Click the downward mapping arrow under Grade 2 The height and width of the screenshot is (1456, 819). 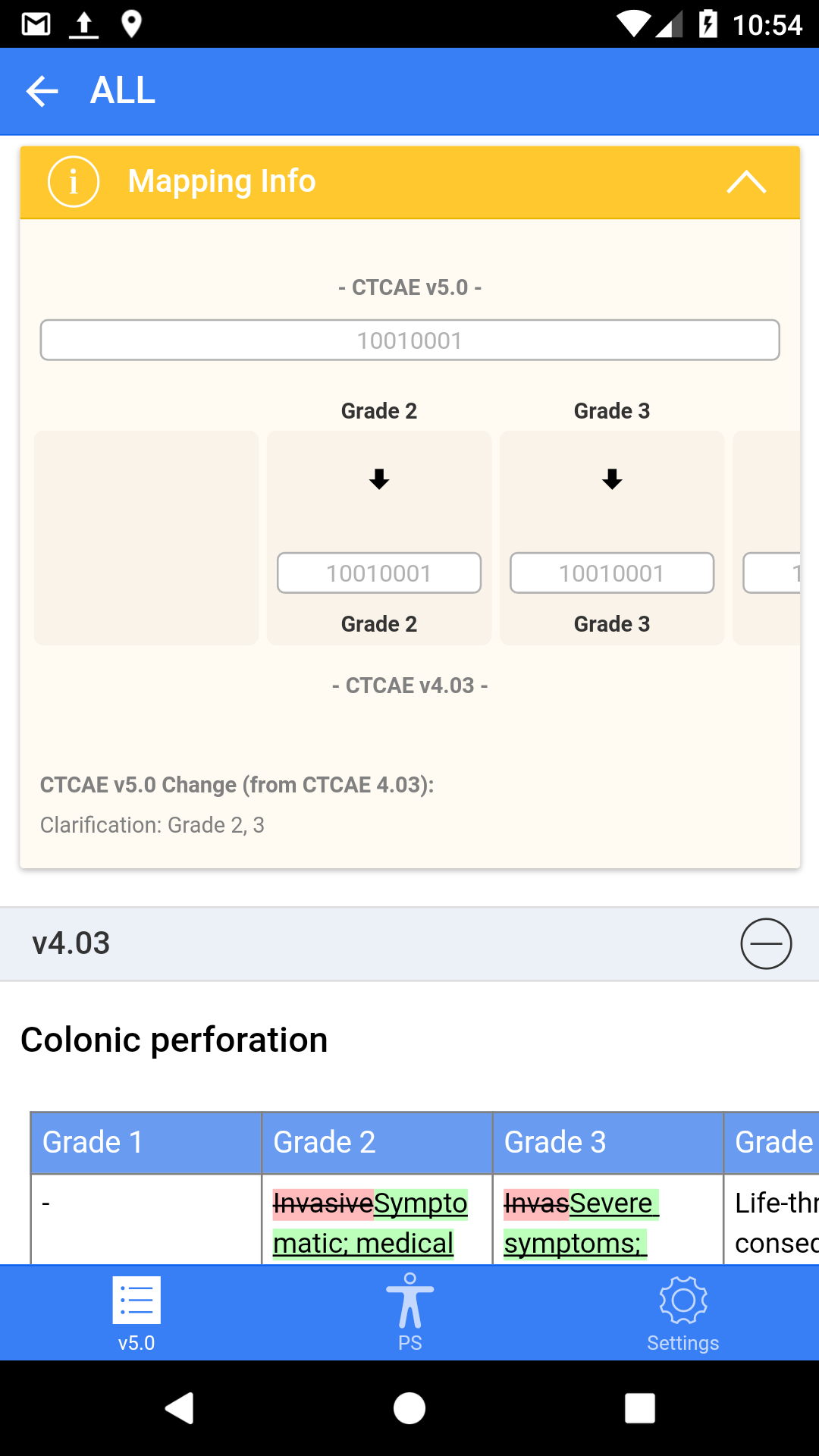tap(379, 479)
